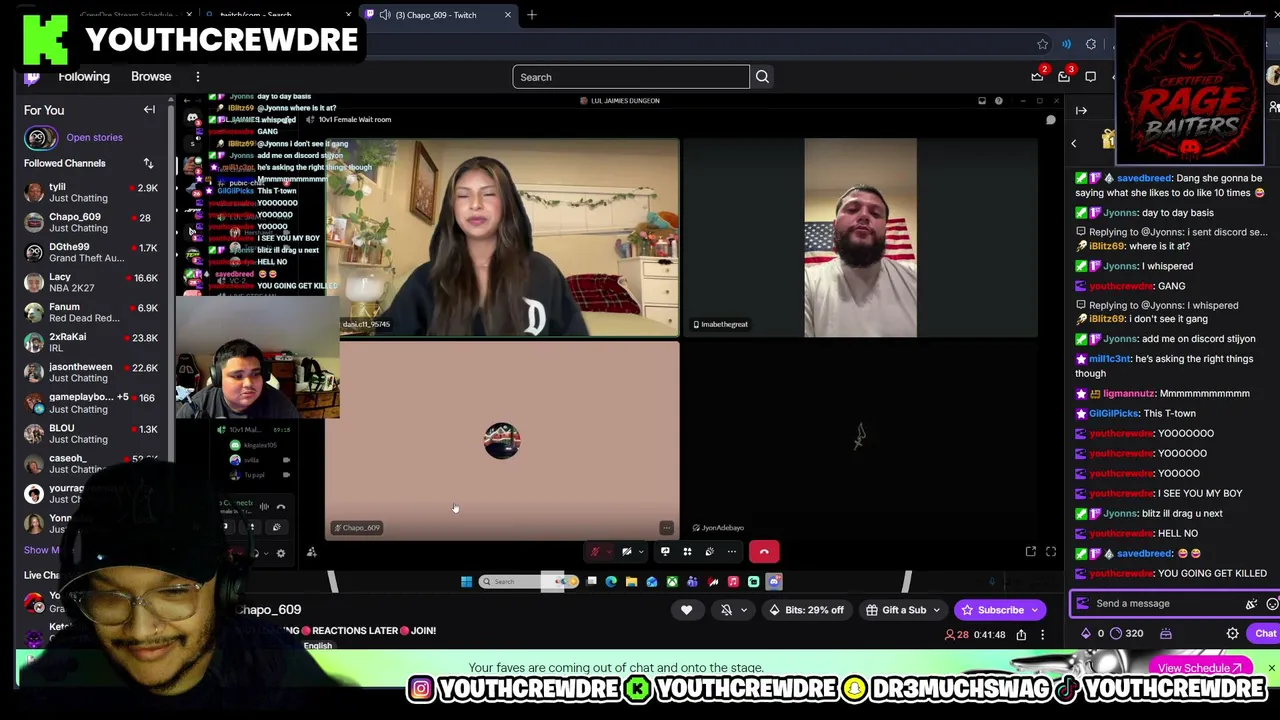1280x720 pixels.
Task: Open the celebration party popper in chat box
Action: tap(1251, 604)
